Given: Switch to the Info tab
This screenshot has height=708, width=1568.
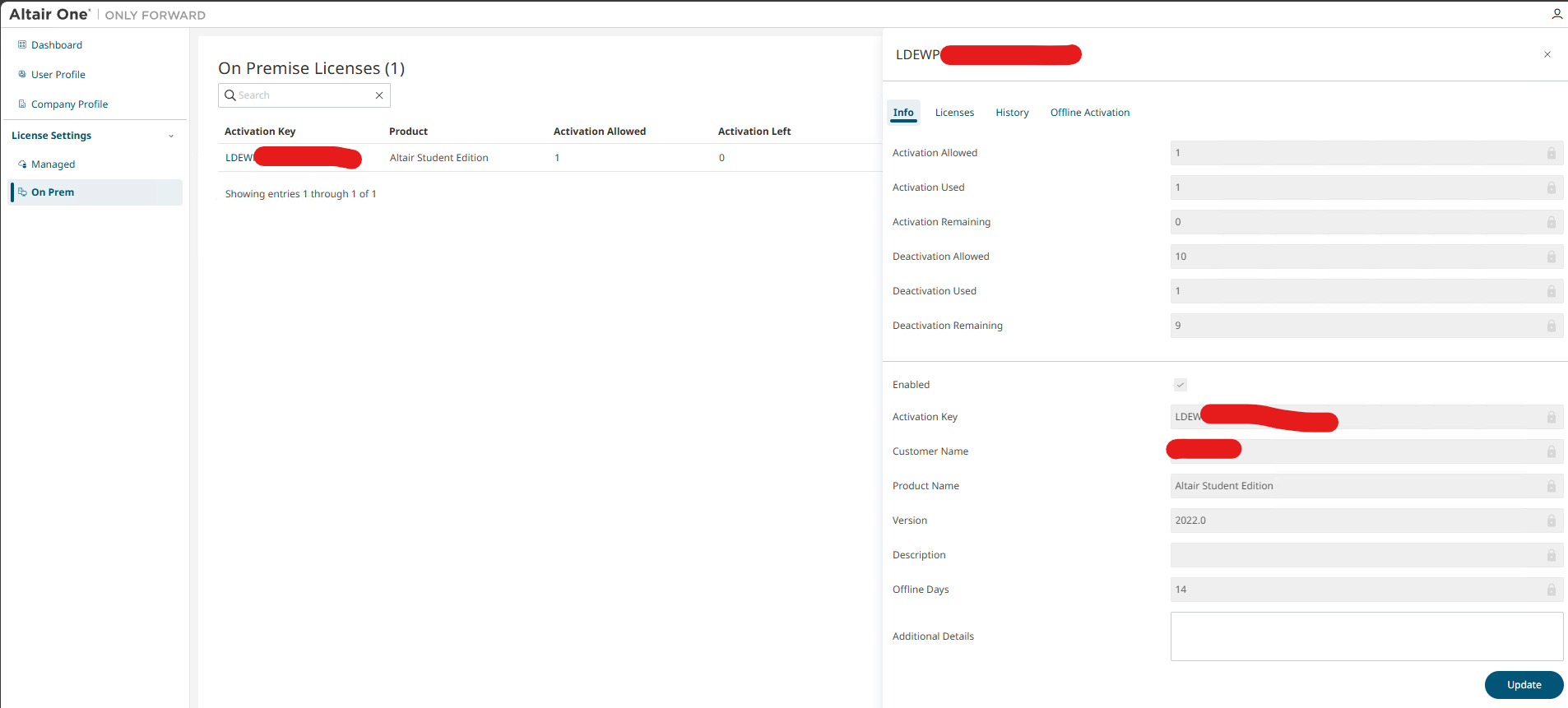Looking at the screenshot, I should pos(903,113).
